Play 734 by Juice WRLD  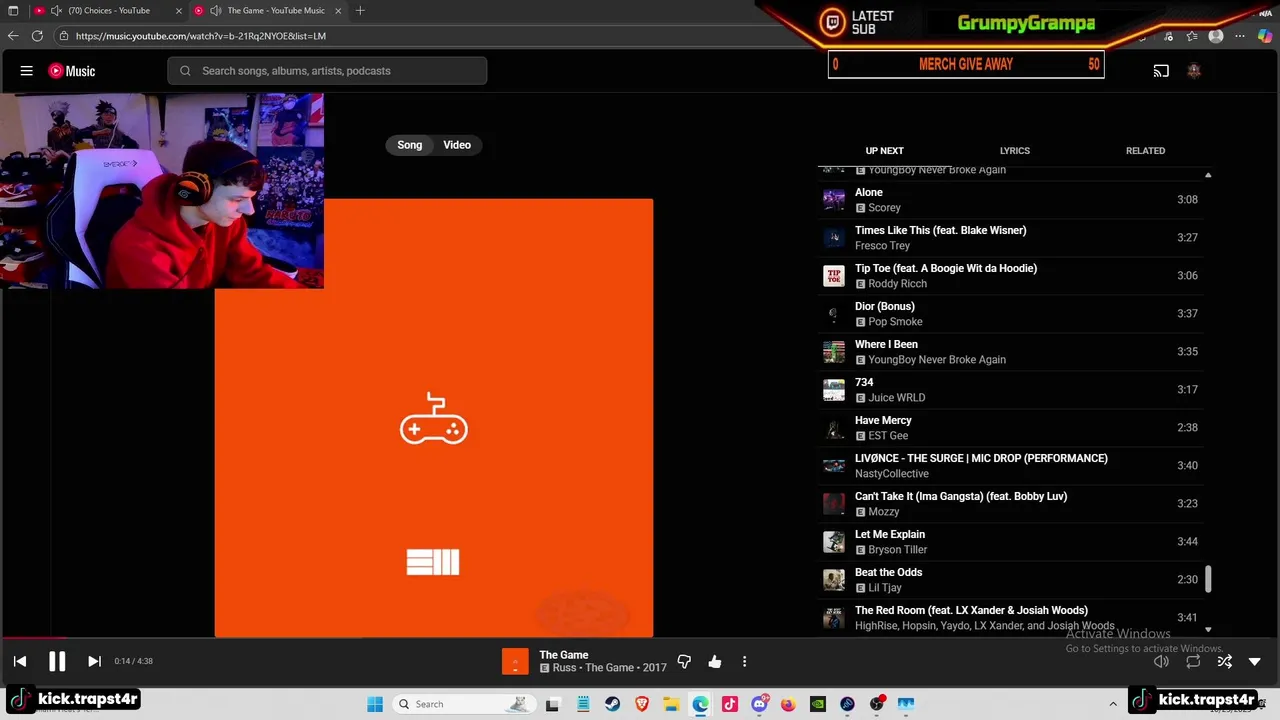pyautogui.click(x=1010, y=390)
